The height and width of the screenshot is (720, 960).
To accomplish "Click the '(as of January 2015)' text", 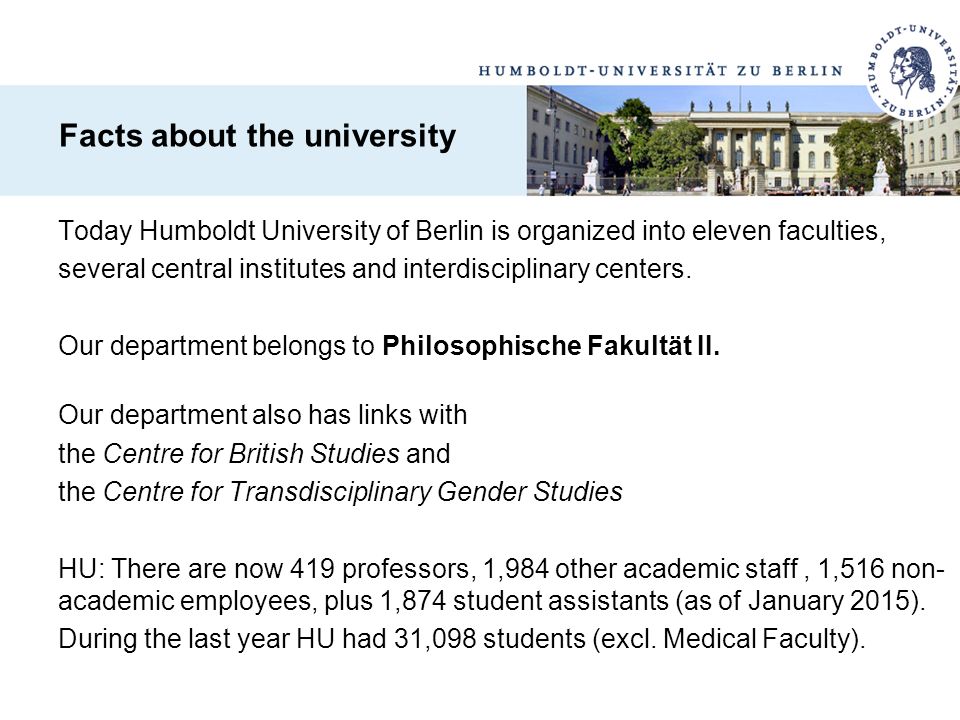I will point(801,600).
